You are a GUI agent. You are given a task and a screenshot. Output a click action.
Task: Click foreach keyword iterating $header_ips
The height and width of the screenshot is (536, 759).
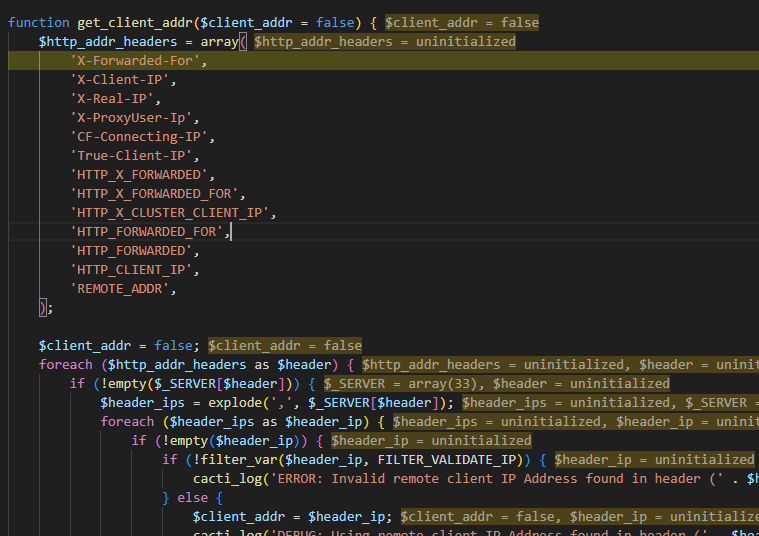pyautogui.click(x=127, y=422)
